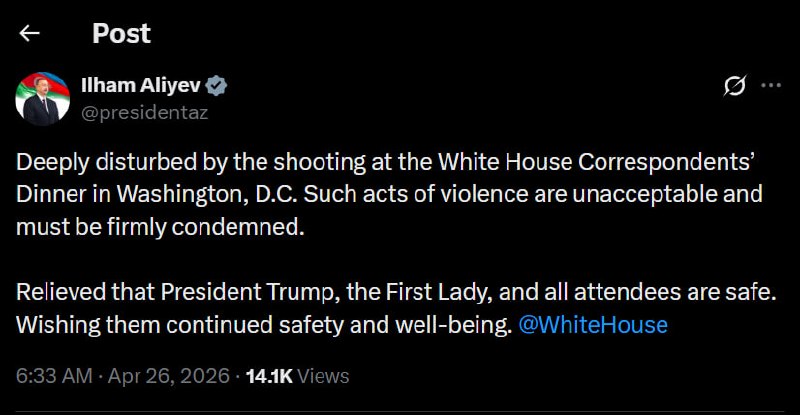This screenshot has width=800, height=415.
Task: Click the @presidentaz handle
Action: click(144, 111)
